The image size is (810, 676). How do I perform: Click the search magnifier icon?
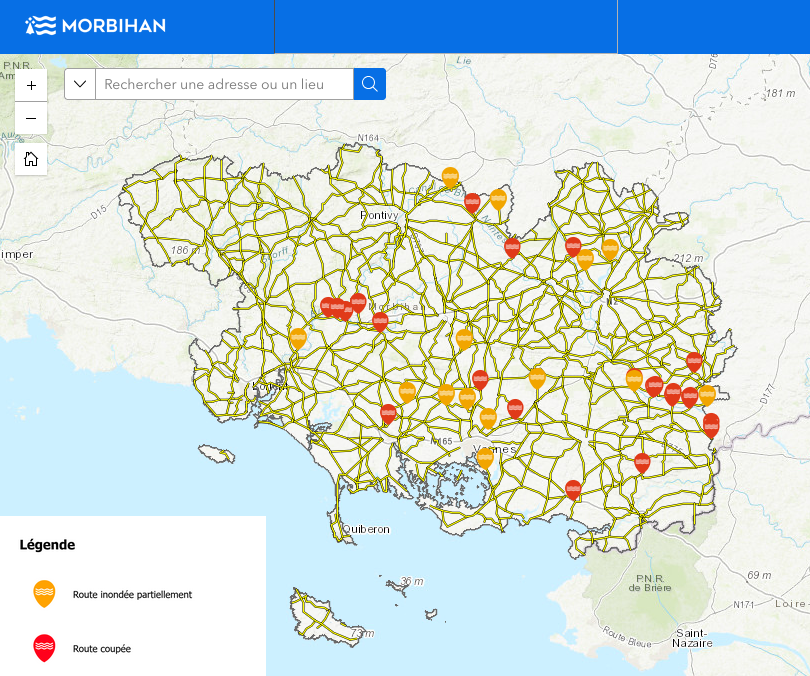tap(369, 84)
